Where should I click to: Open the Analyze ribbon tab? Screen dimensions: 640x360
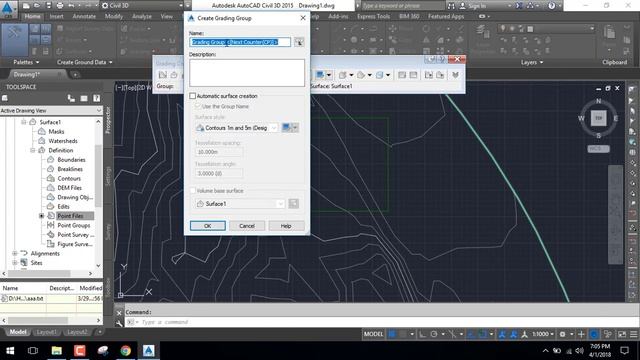click(142, 16)
